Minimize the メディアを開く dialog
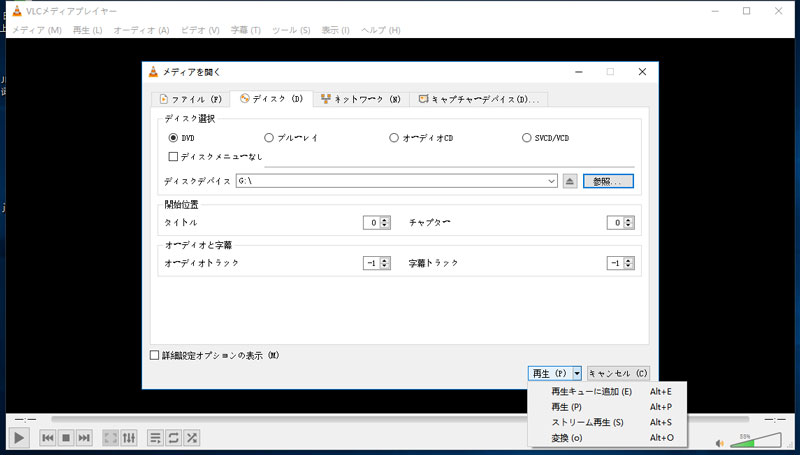This screenshot has height=455, width=800. (579, 72)
